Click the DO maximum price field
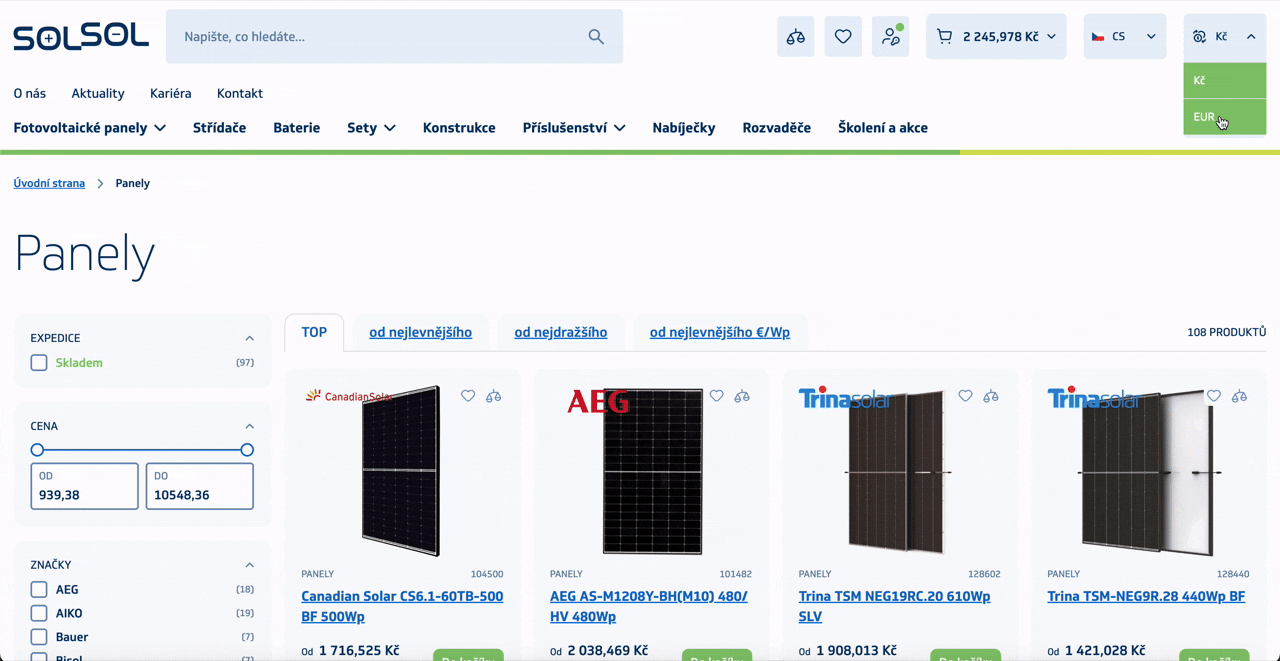This screenshot has height=661, width=1280. coord(200,486)
